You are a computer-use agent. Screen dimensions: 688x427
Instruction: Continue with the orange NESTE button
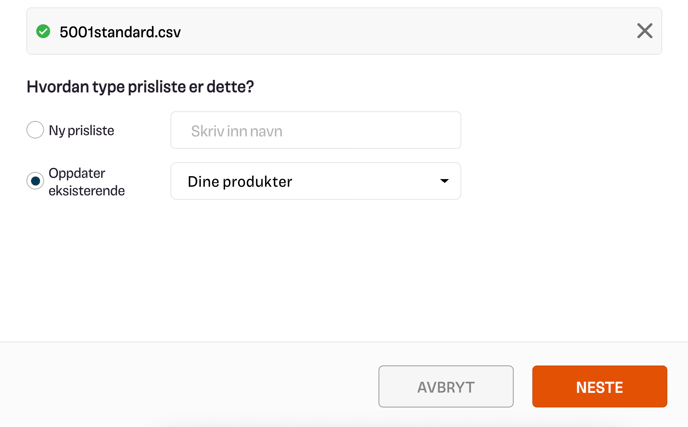click(x=599, y=387)
